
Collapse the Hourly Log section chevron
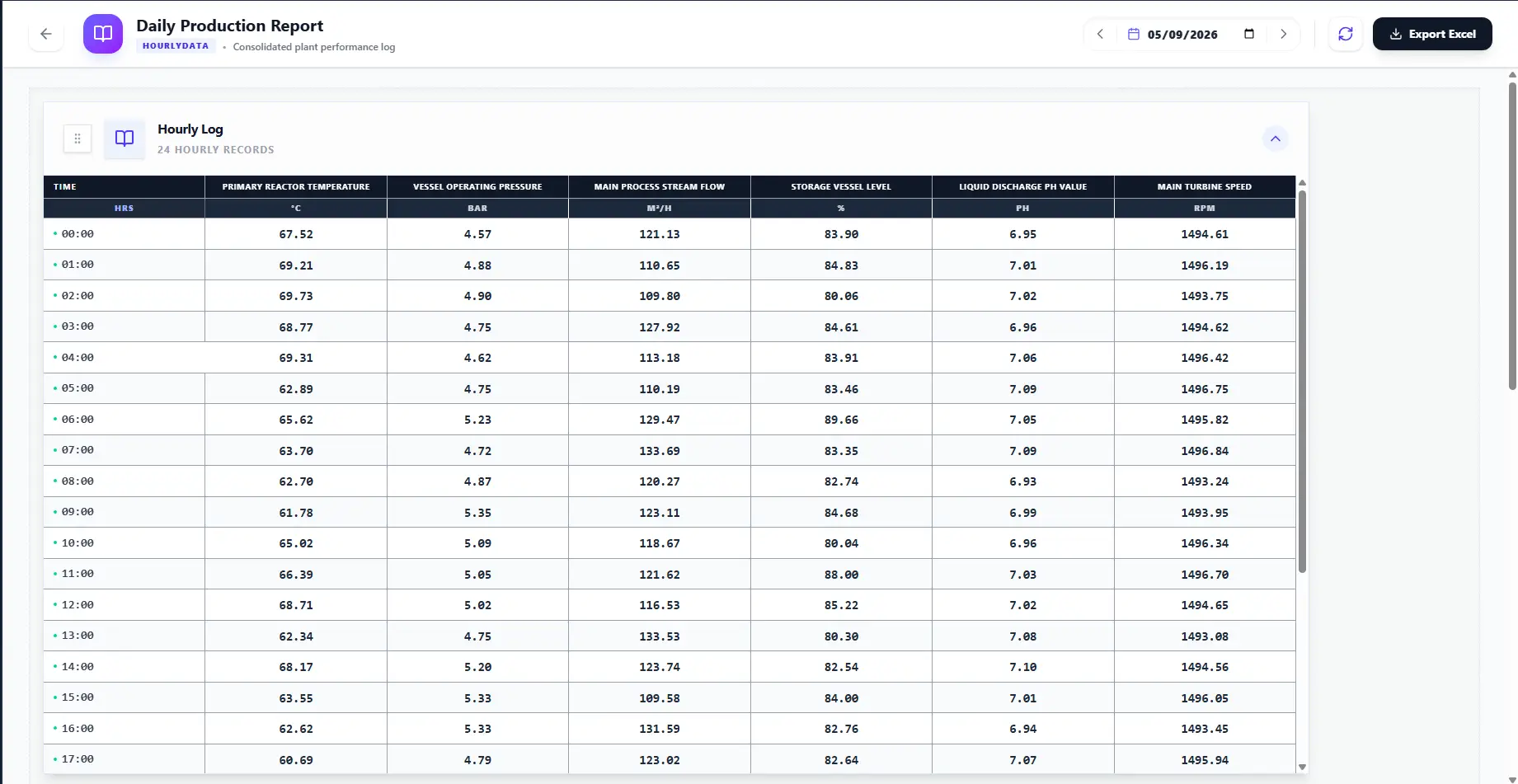click(1276, 138)
